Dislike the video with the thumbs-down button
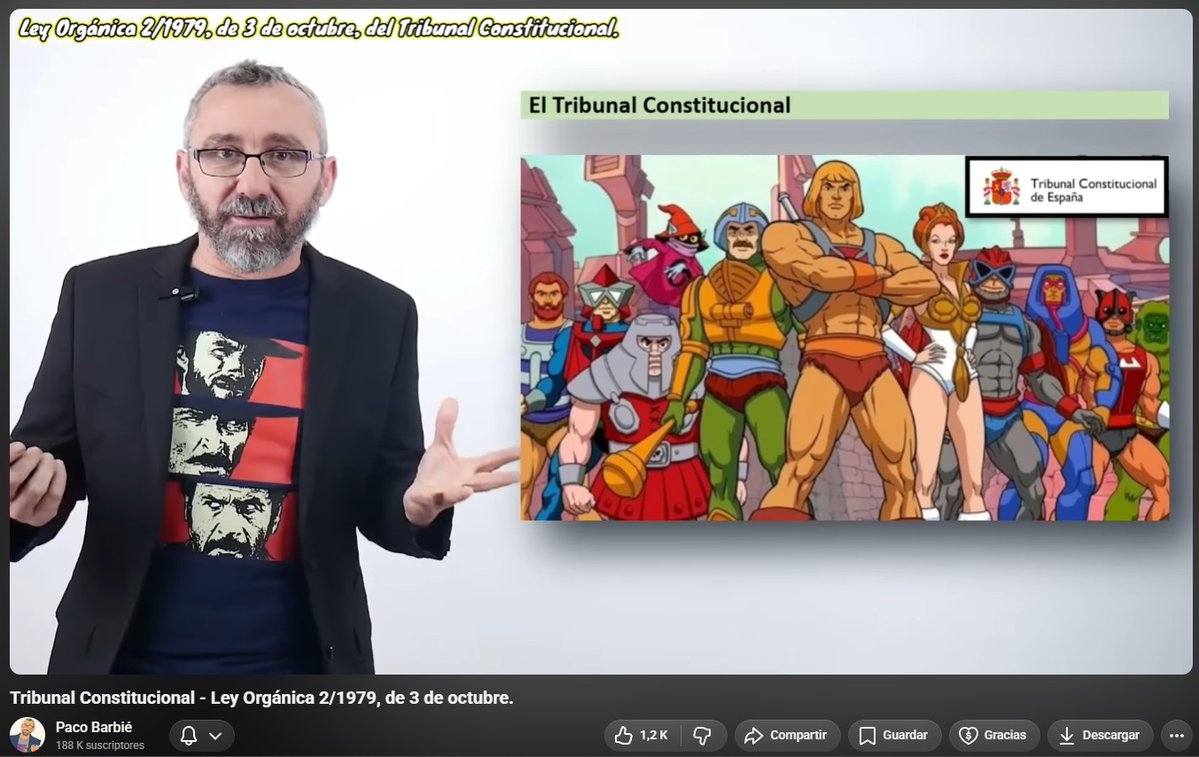Screen dimensions: 1199x757 point(702,736)
